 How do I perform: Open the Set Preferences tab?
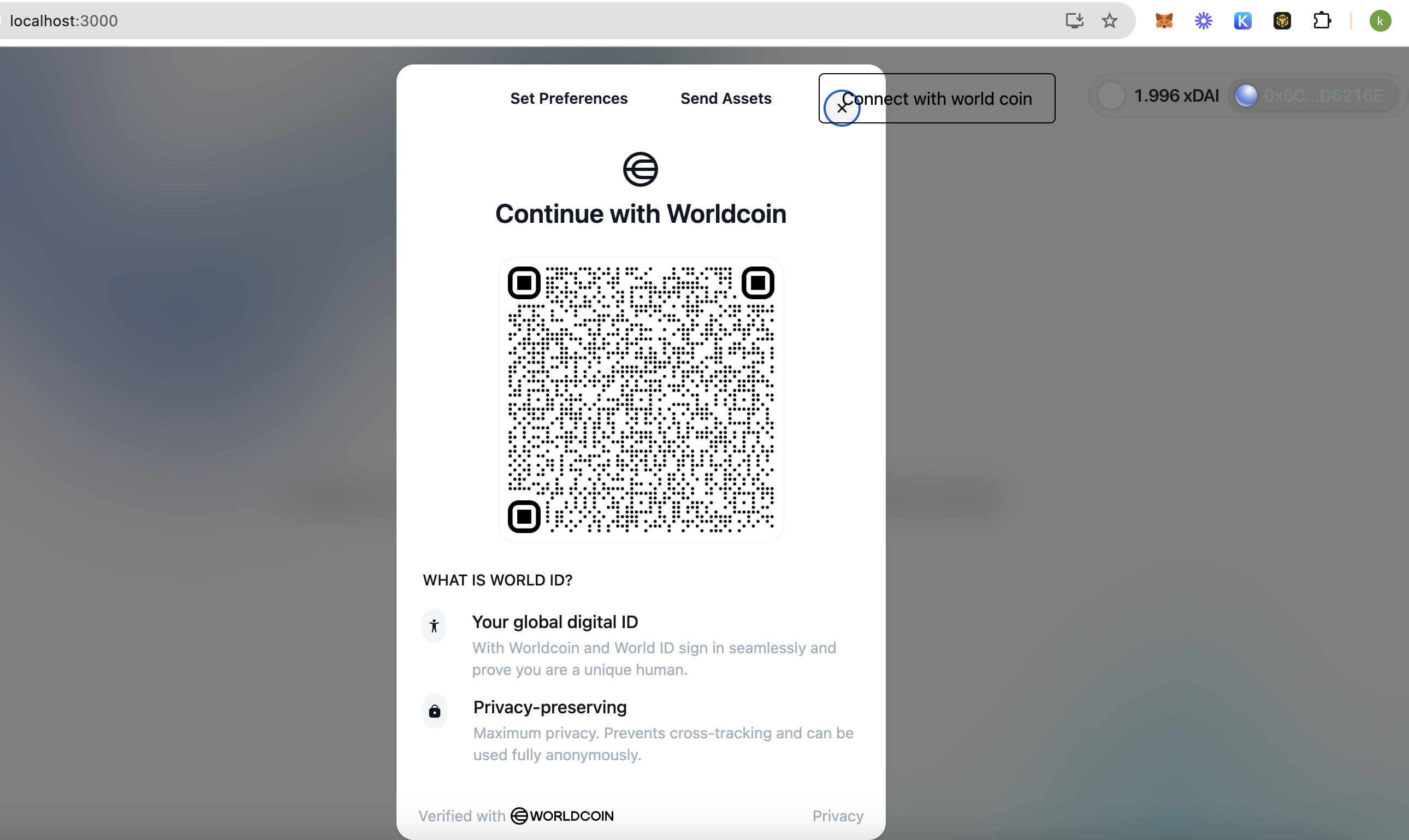click(x=569, y=98)
